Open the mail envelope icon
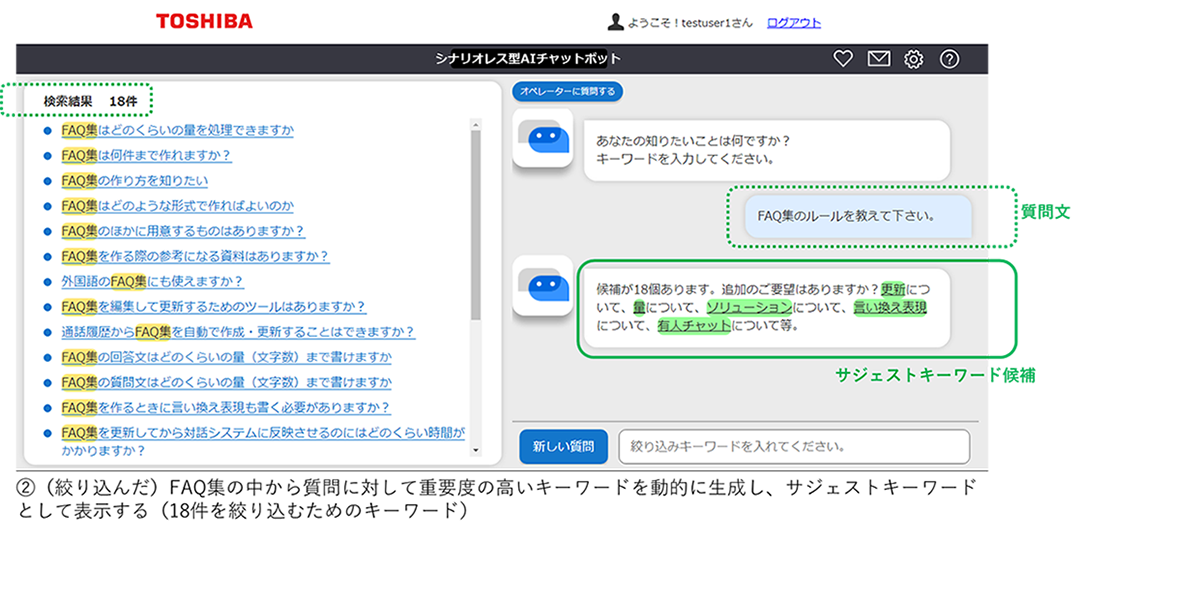This screenshot has height=600, width=1200. pyautogui.click(x=878, y=59)
